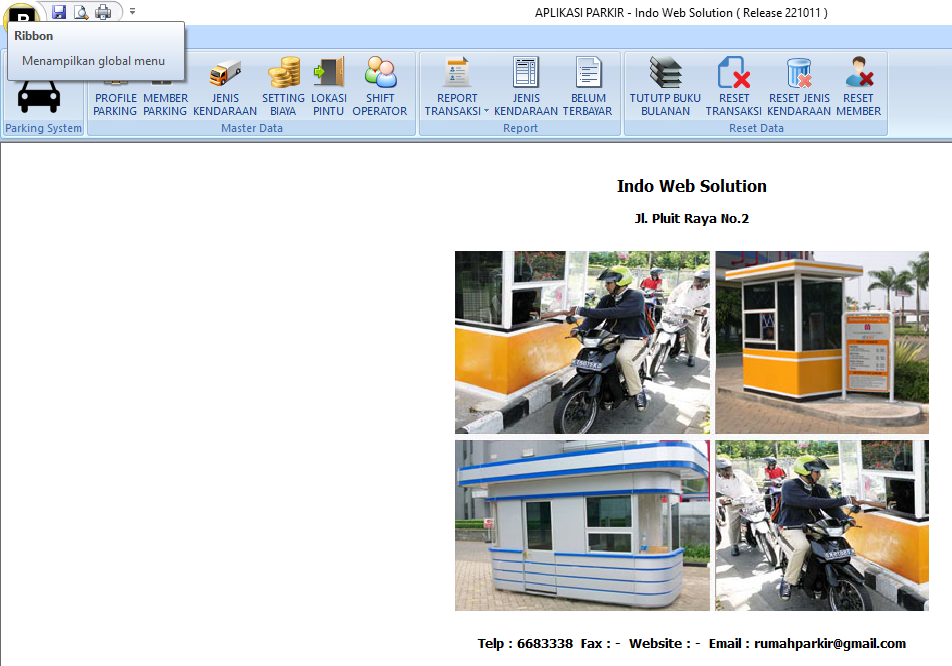Click the Save icon in quick access toolbar
This screenshot has height=666, width=952.
59,12
